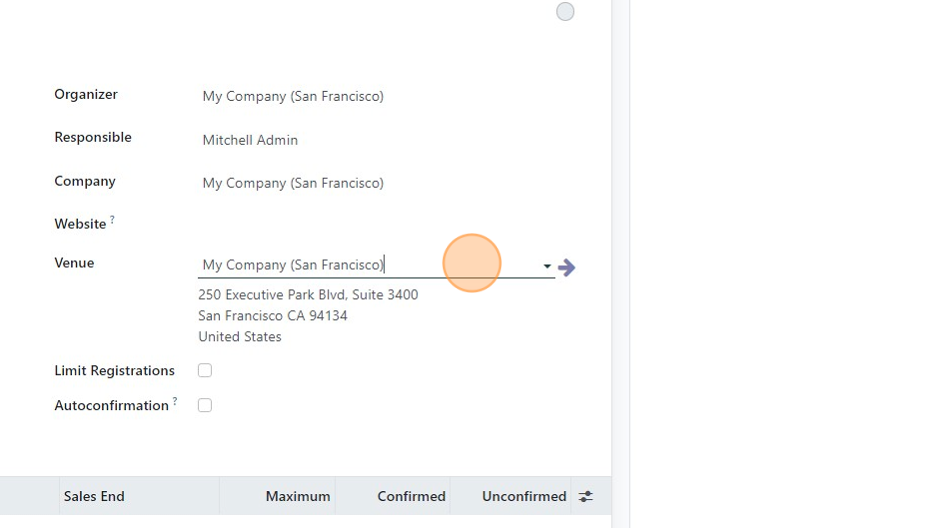Click the gray kanban state circle

click(565, 11)
